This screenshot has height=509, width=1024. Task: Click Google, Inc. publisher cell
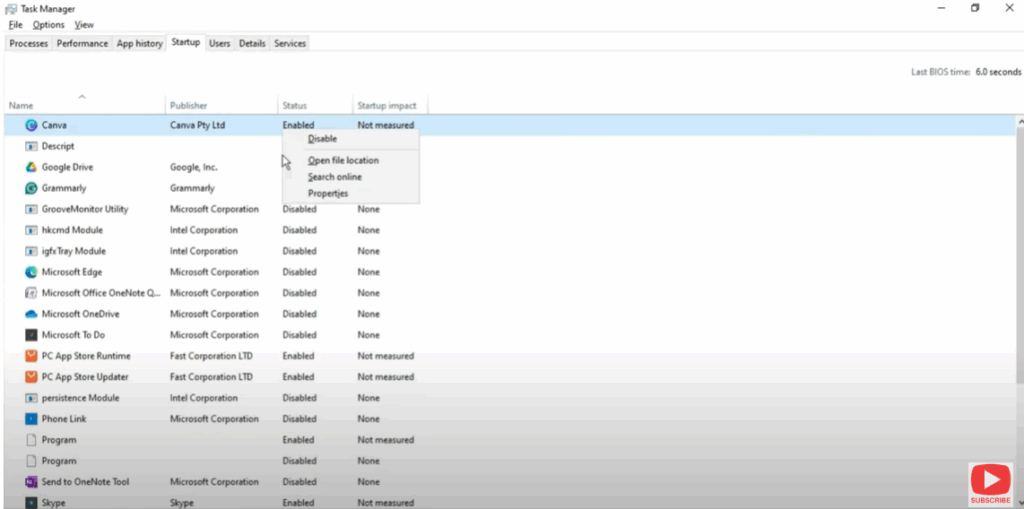pyautogui.click(x=193, y=167)
